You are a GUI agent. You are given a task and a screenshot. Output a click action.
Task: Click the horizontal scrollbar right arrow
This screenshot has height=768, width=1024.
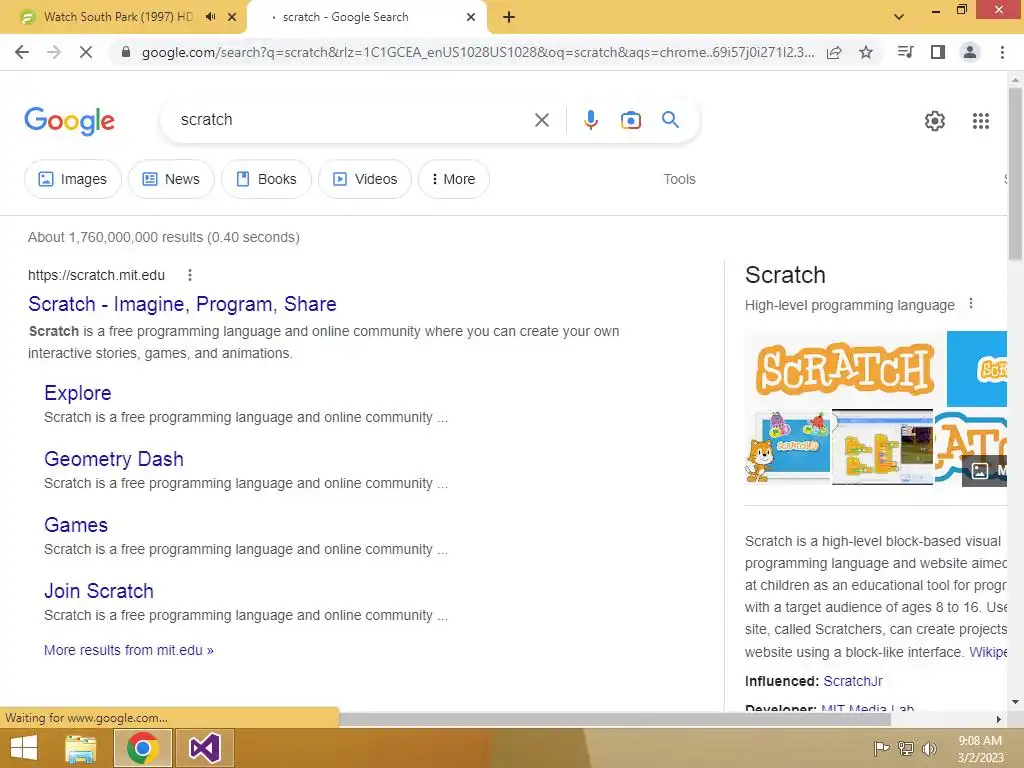pyautogui.click(x=999, y=719)
